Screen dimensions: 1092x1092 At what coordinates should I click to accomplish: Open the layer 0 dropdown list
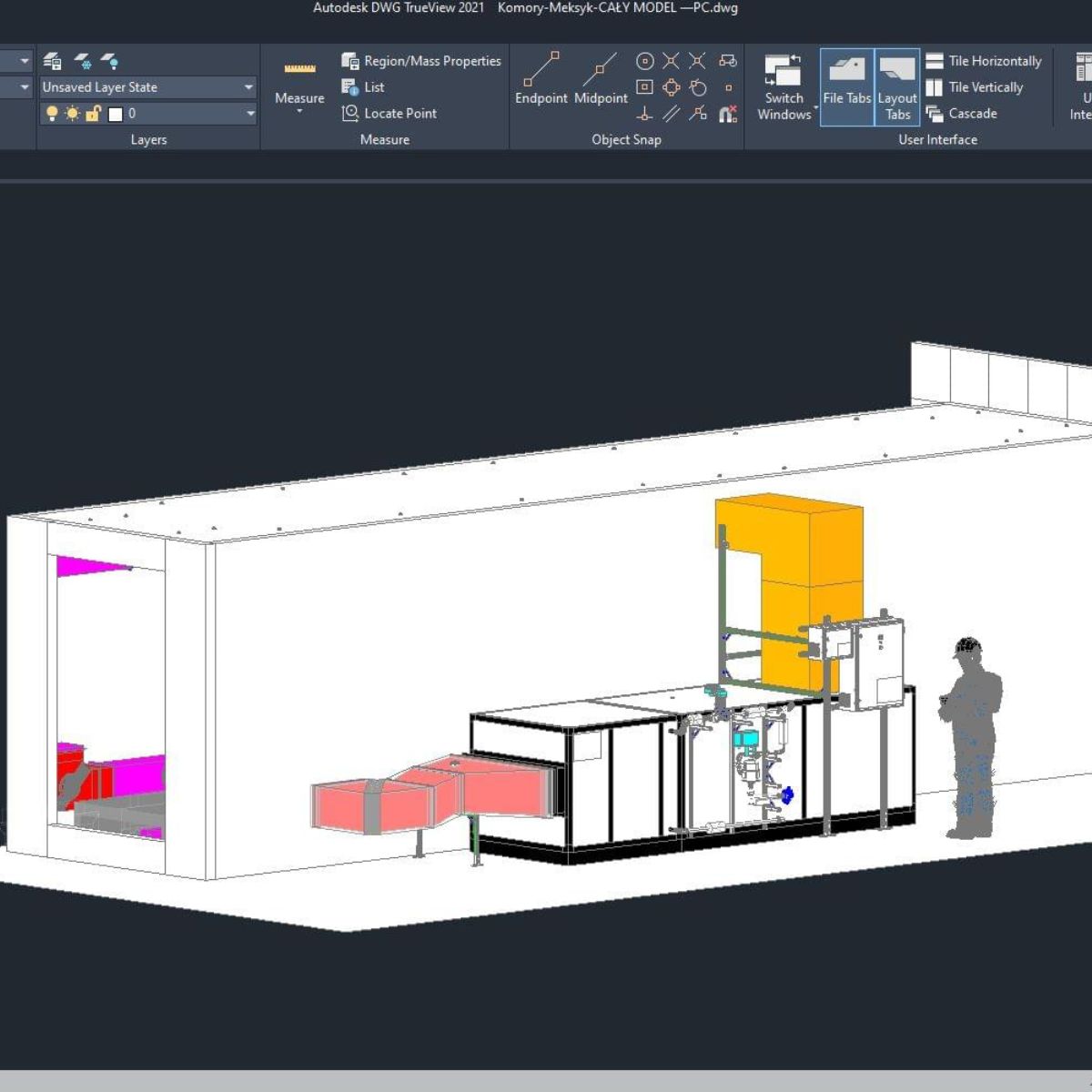click(250, 114)
